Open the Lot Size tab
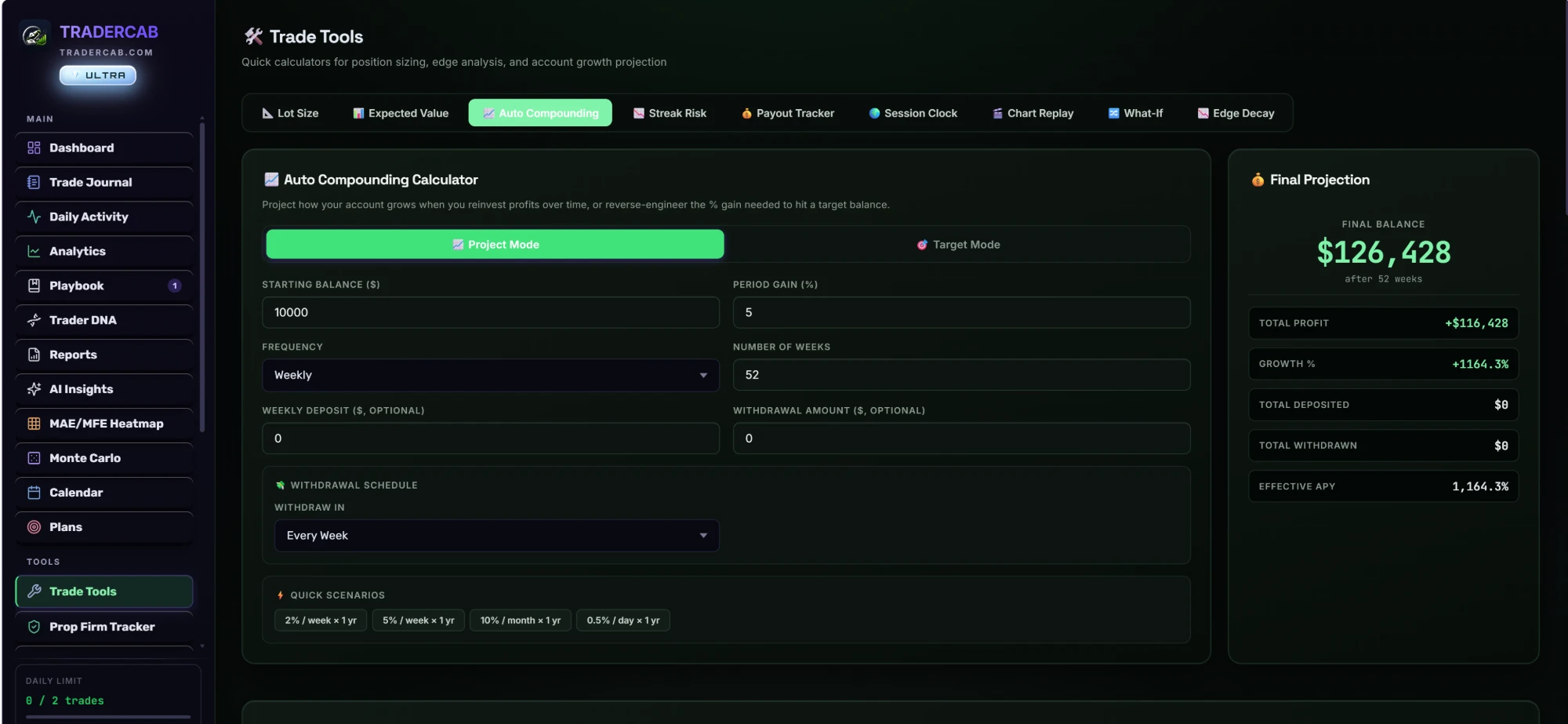This screenshot has width=1568, height=724. click(x=290, y=113)
